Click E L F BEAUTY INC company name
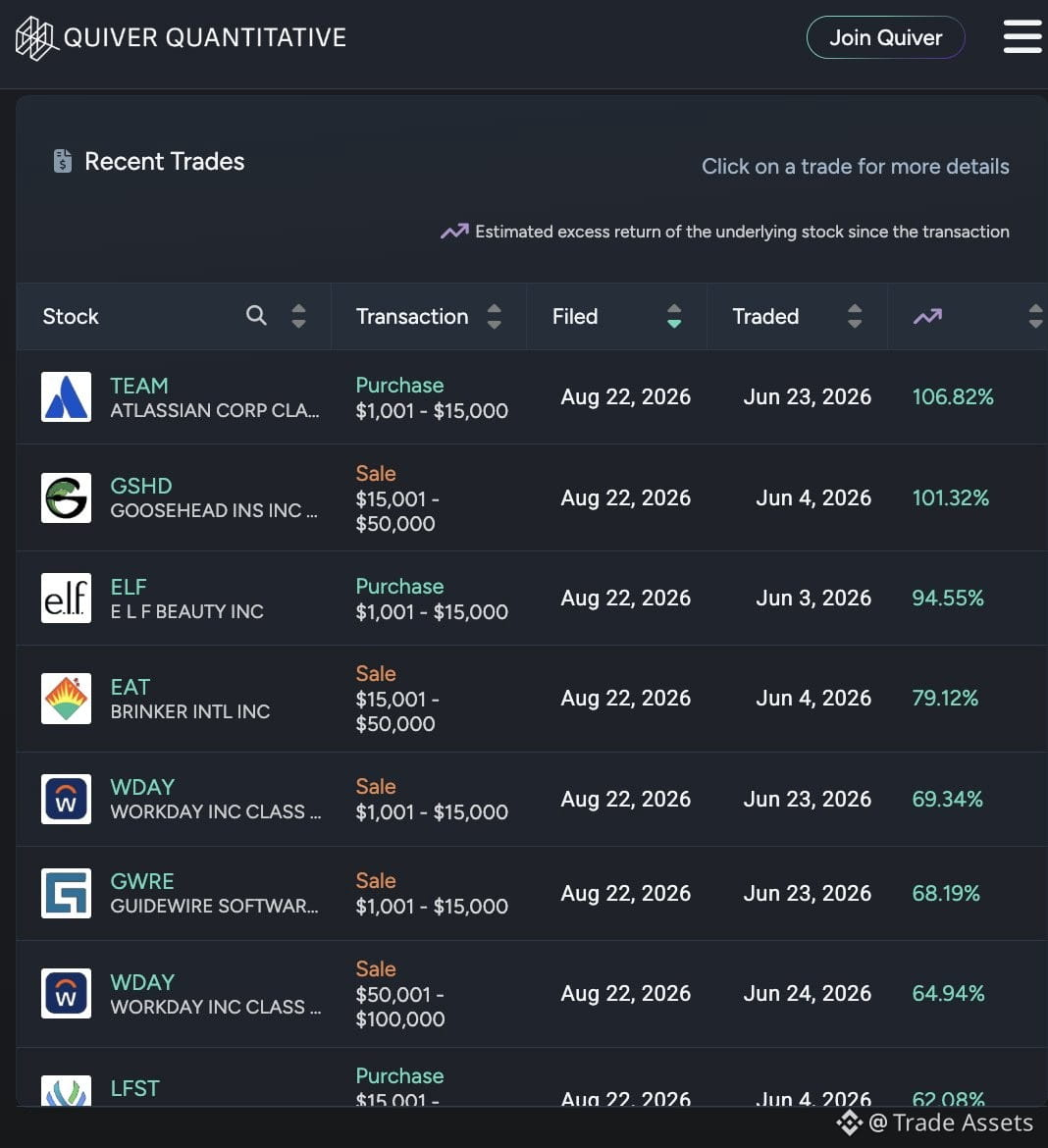This screenshot has width=1048, height=1148. (x=186, y=612)
